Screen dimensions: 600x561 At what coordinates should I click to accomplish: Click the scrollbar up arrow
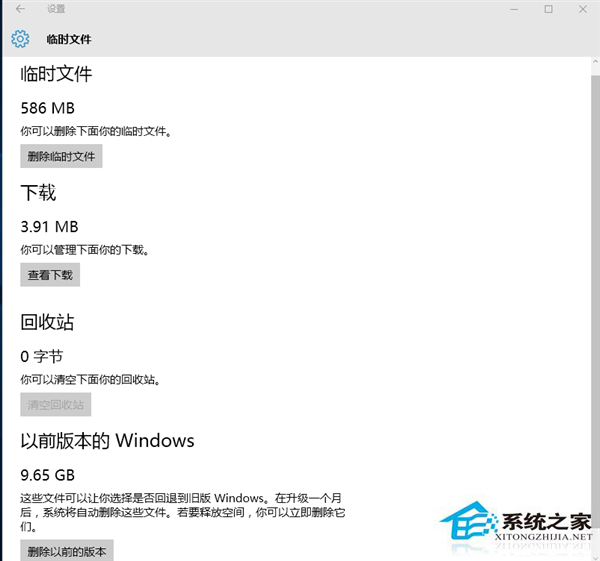tap(595, 61)
